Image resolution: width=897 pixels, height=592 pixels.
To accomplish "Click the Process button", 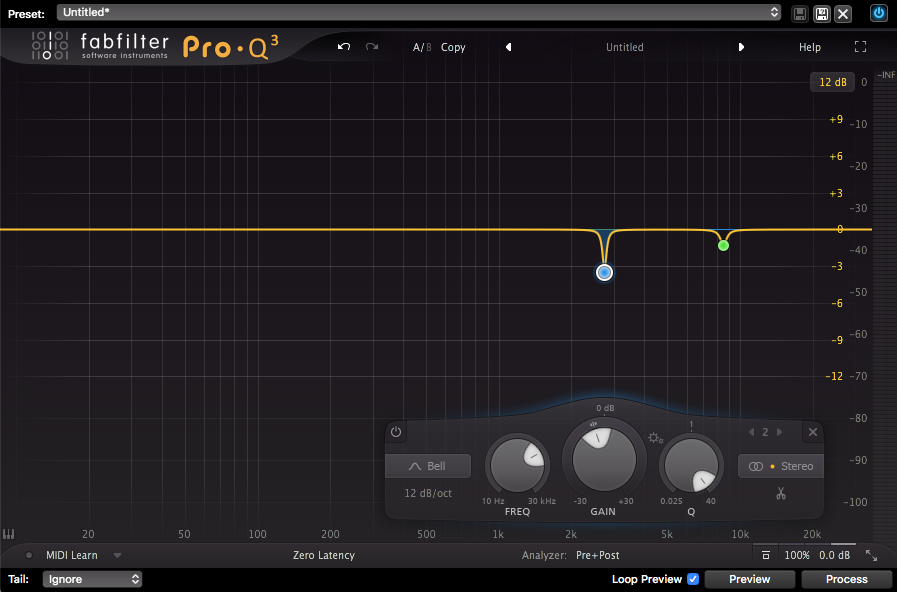I will [847, 579].
